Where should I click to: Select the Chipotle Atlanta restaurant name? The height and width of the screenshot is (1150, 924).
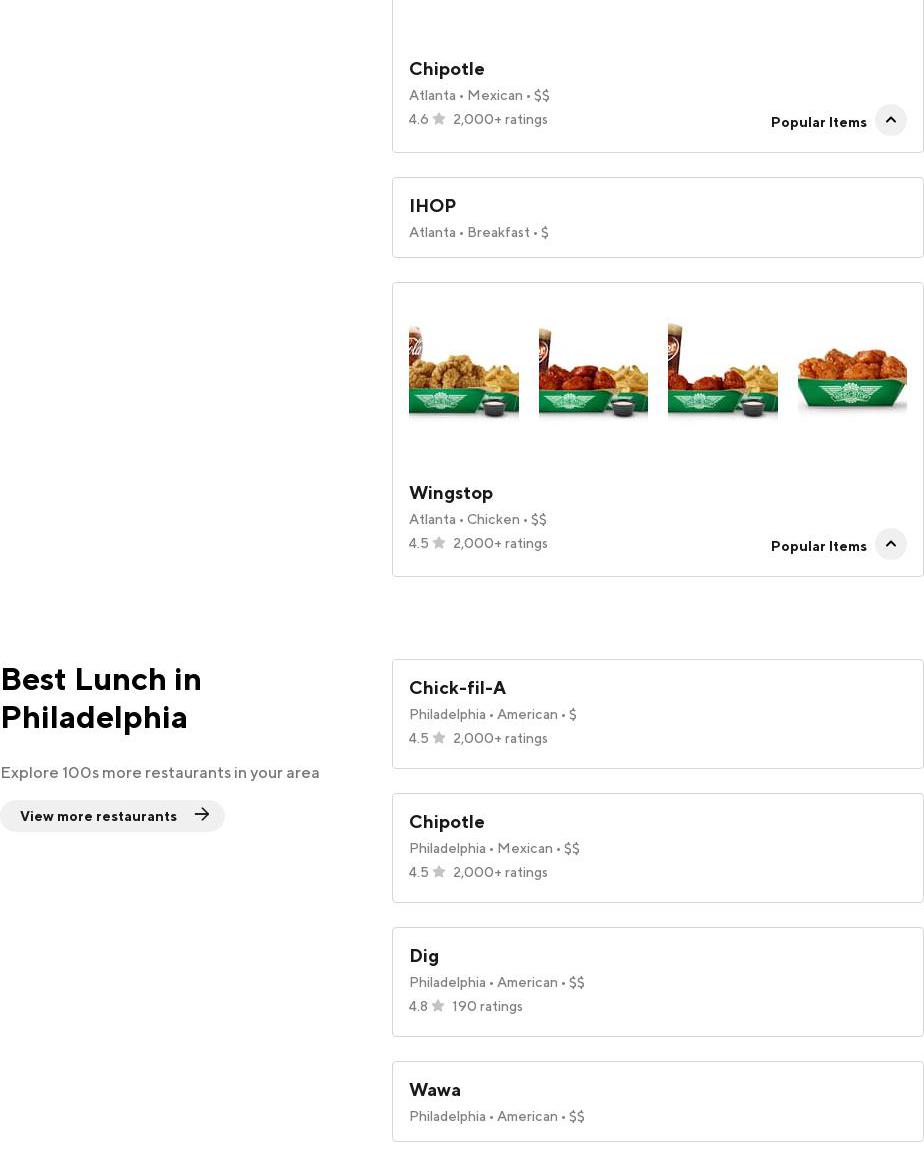pos(447,69)
